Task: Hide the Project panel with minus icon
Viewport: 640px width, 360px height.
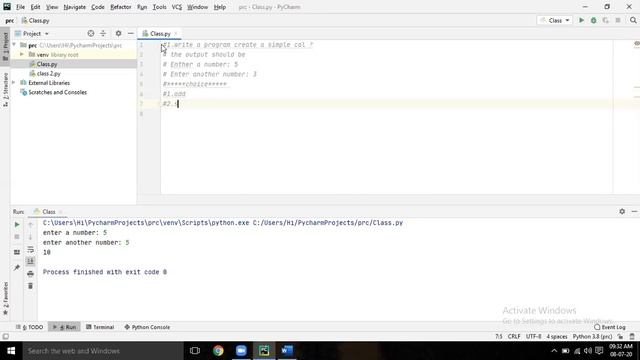Action: point(131,33)
